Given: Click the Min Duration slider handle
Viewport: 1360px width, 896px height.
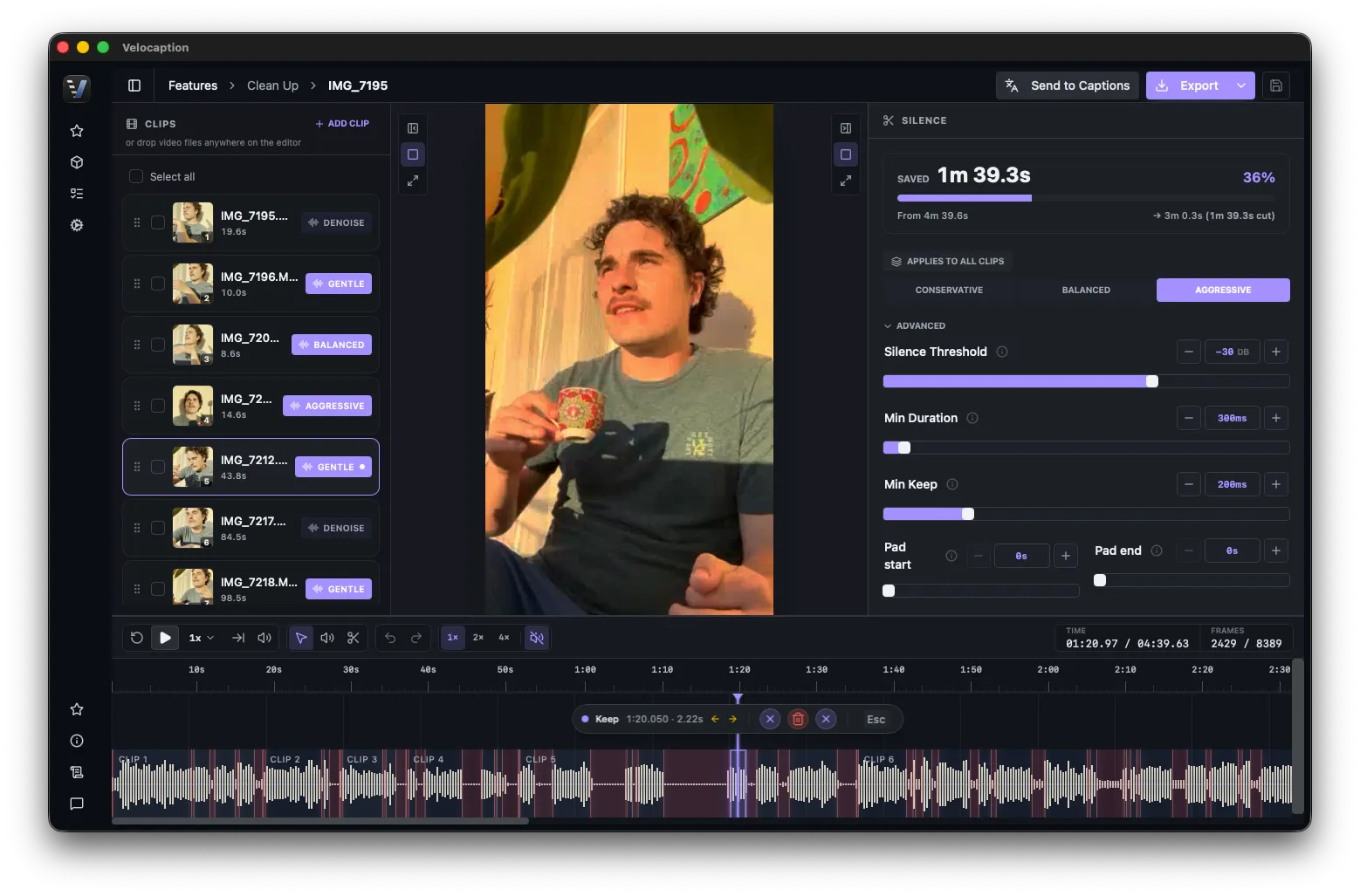Looking at the screenshot, I should point(904,448).
